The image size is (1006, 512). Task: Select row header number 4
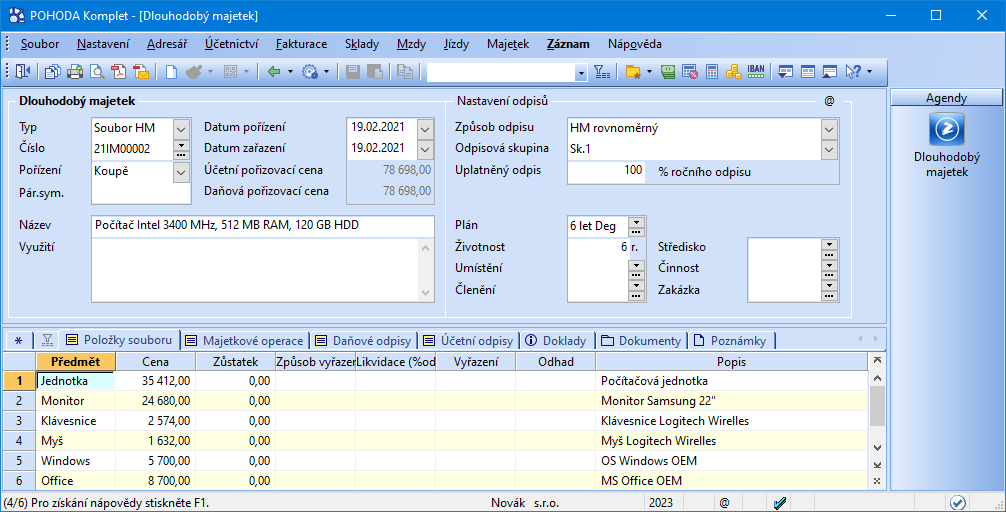pos(19,441)
